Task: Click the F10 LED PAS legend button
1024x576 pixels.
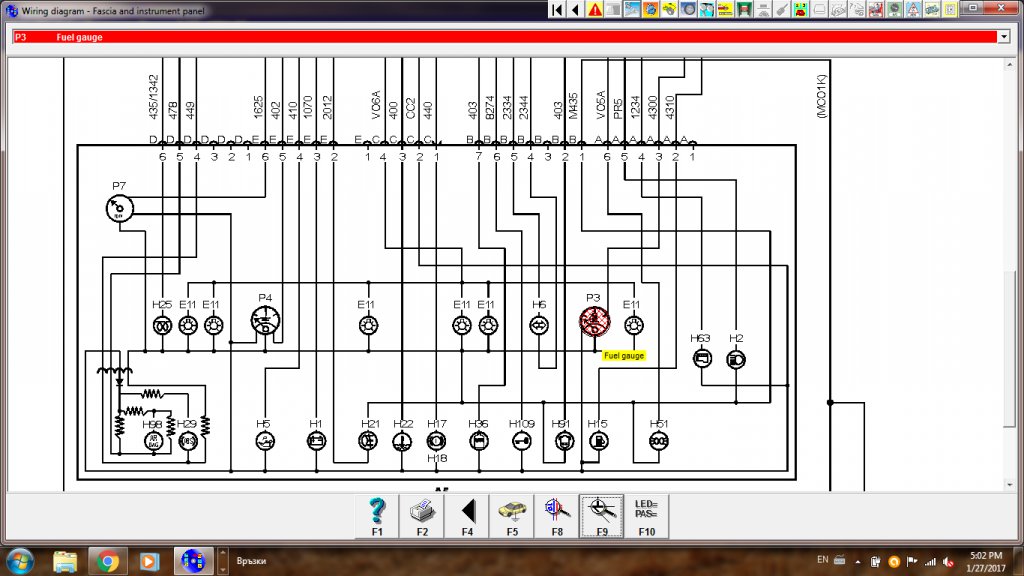Action: pyautogui.click(x=647, y=516)
